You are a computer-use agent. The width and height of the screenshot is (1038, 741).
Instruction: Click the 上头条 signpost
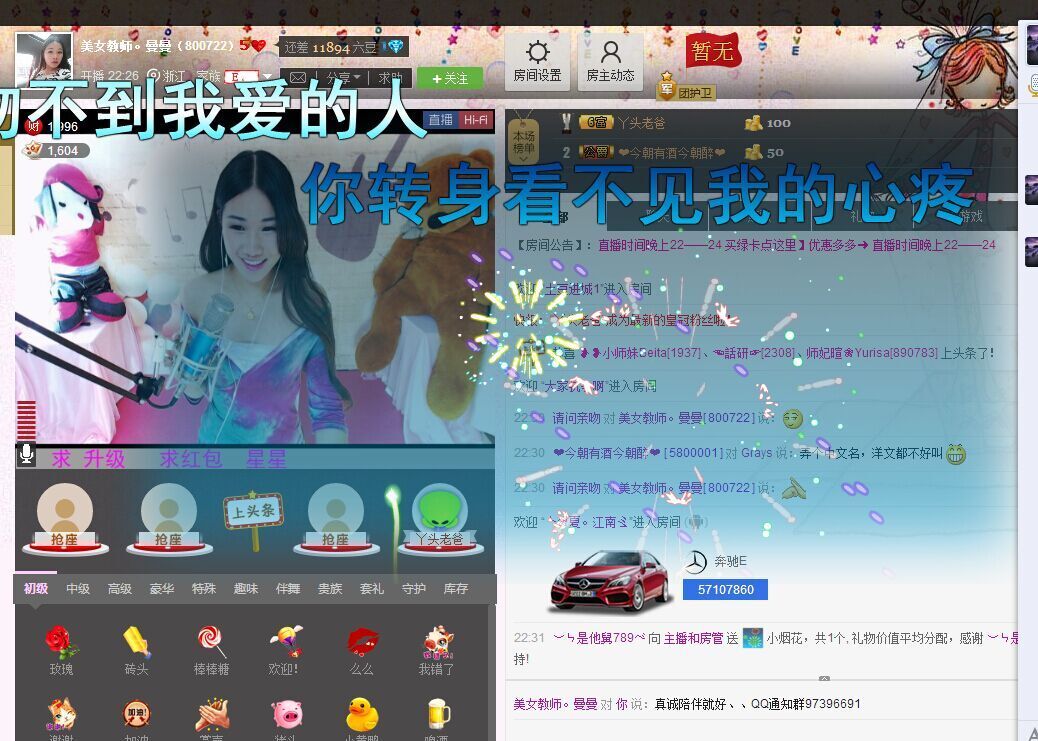coord(254,520)
